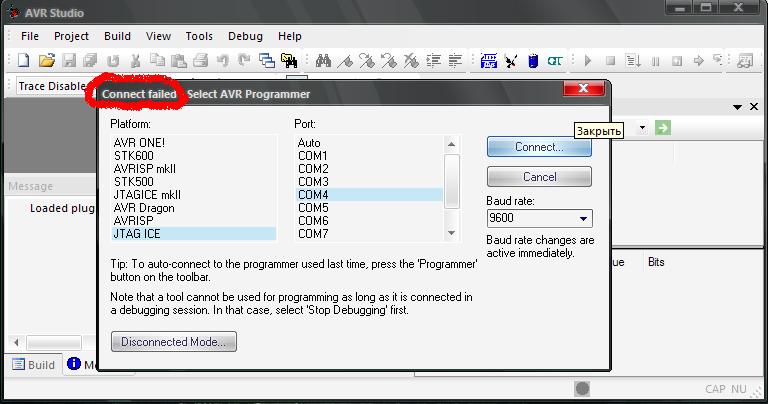Open the Tools menu

pyautogui.click(x=199, y=36)
